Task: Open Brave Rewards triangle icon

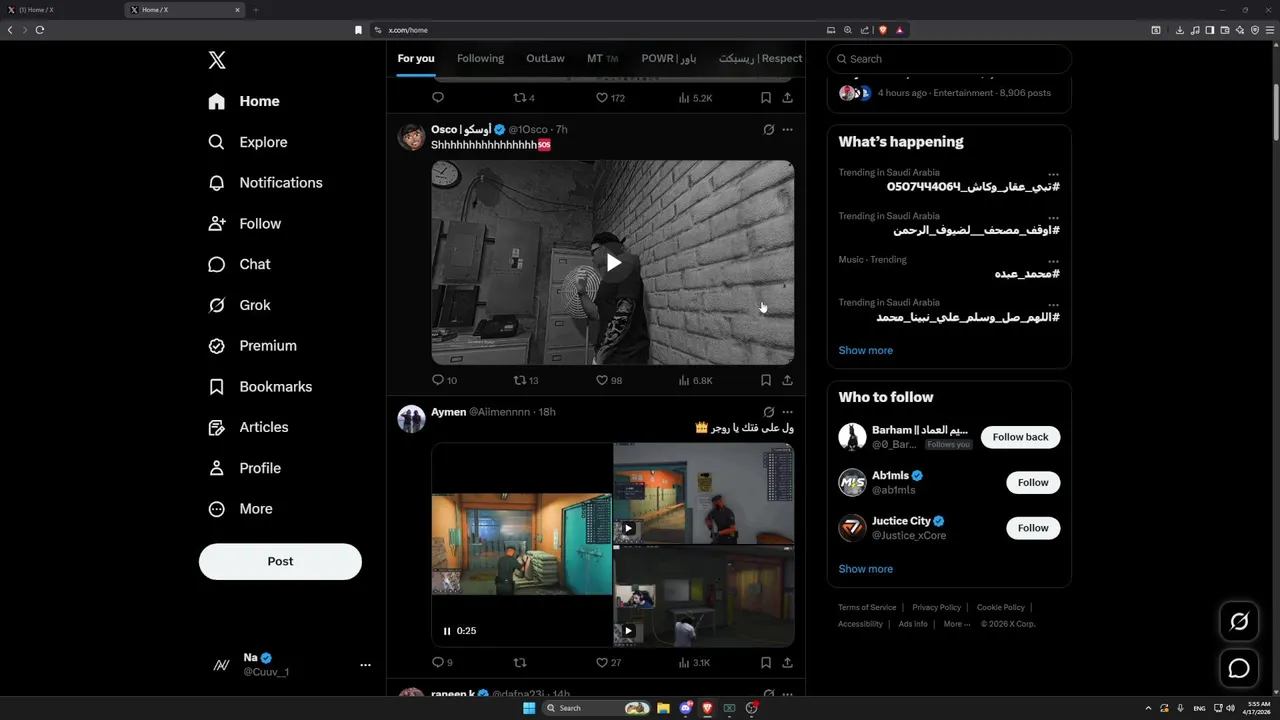Action: coord(900,30)
